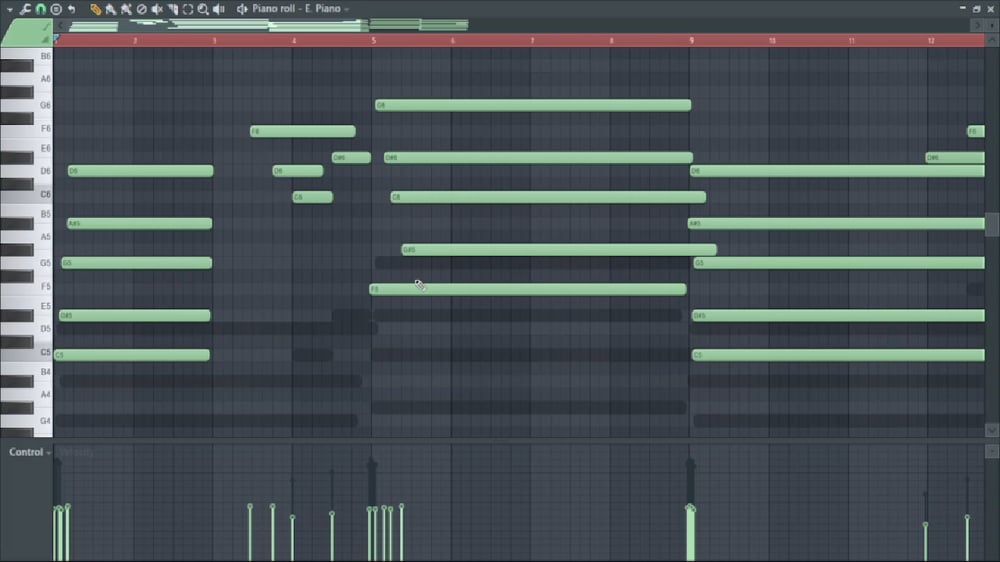Select the long F5 note under the cursor
Screen dimensions: 1000x562
(x=528, y=289)
